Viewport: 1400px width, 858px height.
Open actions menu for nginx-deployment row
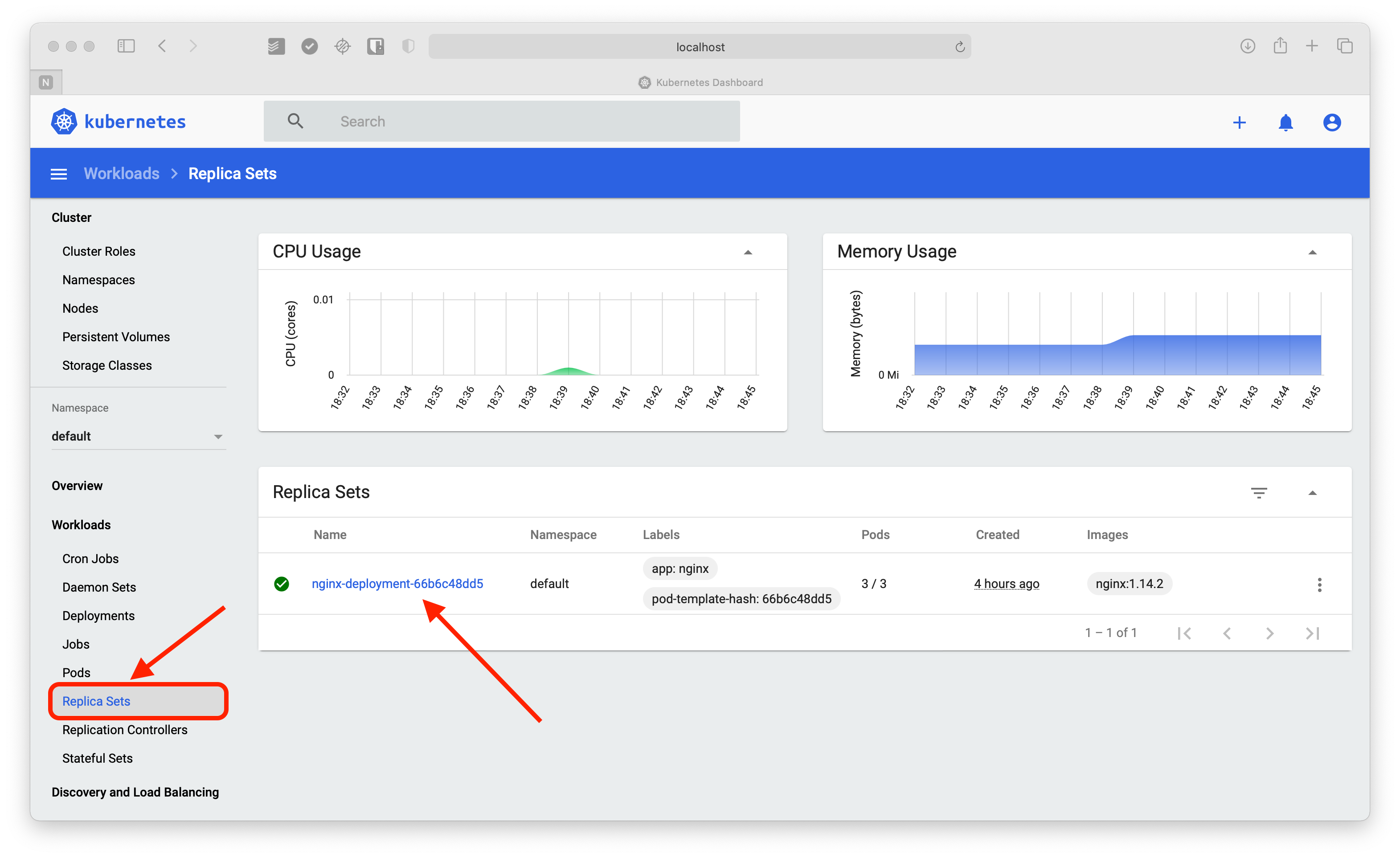[1319, 584]
